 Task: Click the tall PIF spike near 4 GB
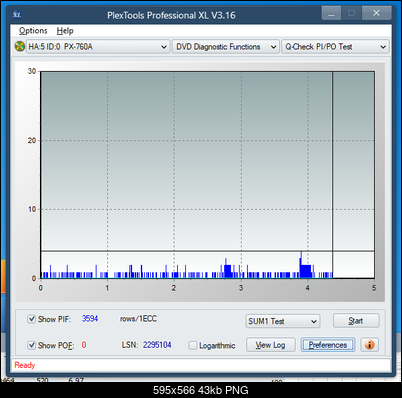[x=301, y=265]
